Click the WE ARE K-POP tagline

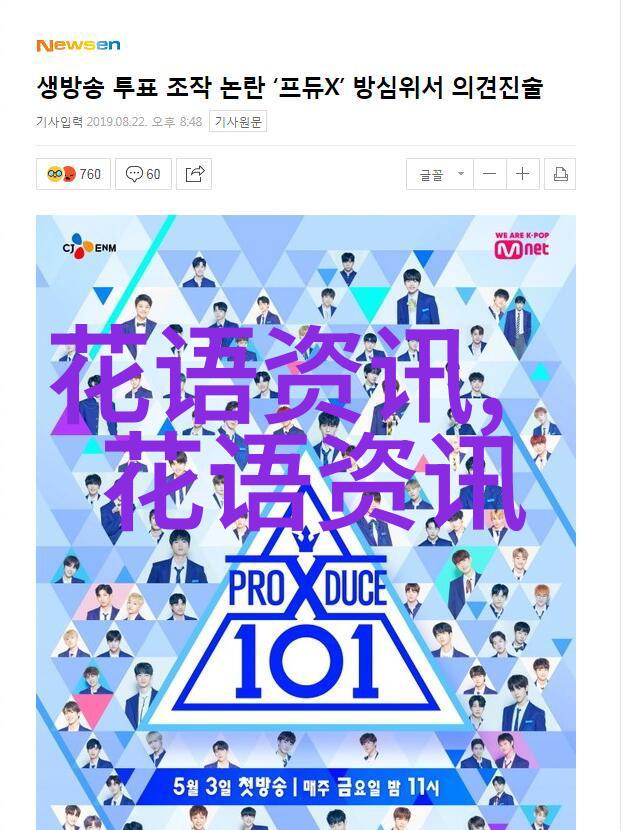click(x=522, y=235)
